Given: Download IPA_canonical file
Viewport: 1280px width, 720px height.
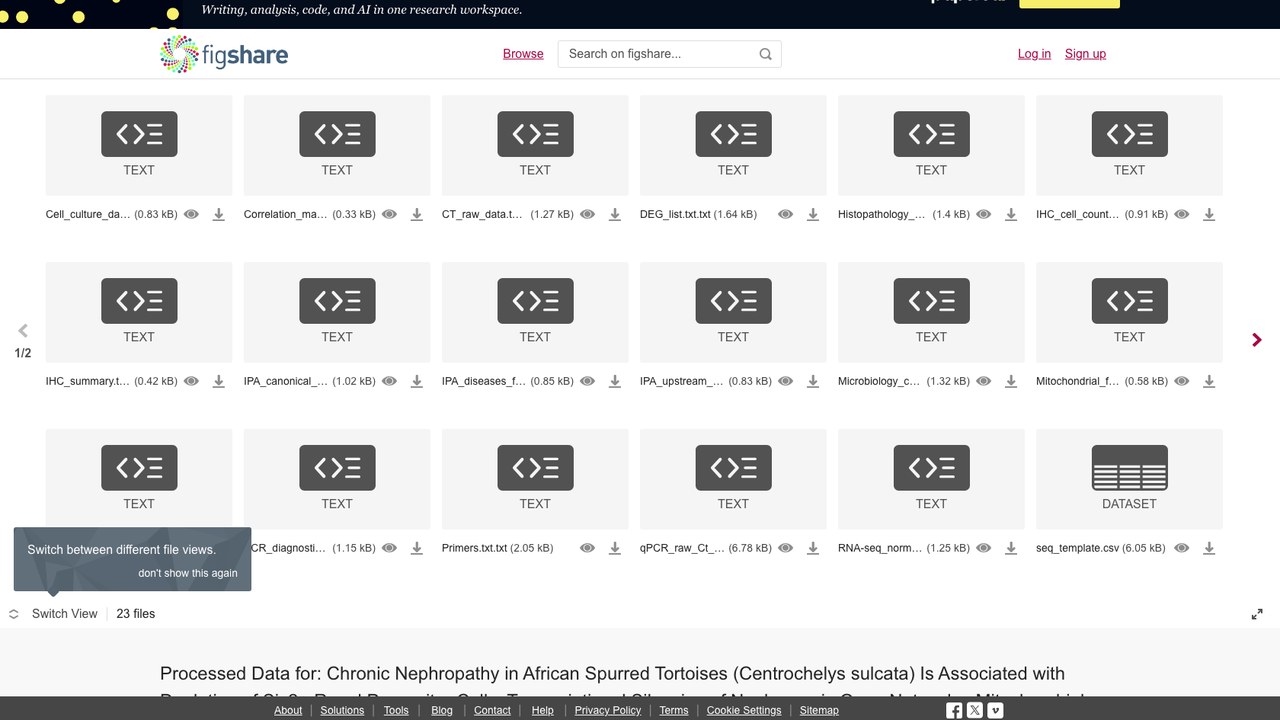Looking at the screenshot, I should click(x=416, y=381).
